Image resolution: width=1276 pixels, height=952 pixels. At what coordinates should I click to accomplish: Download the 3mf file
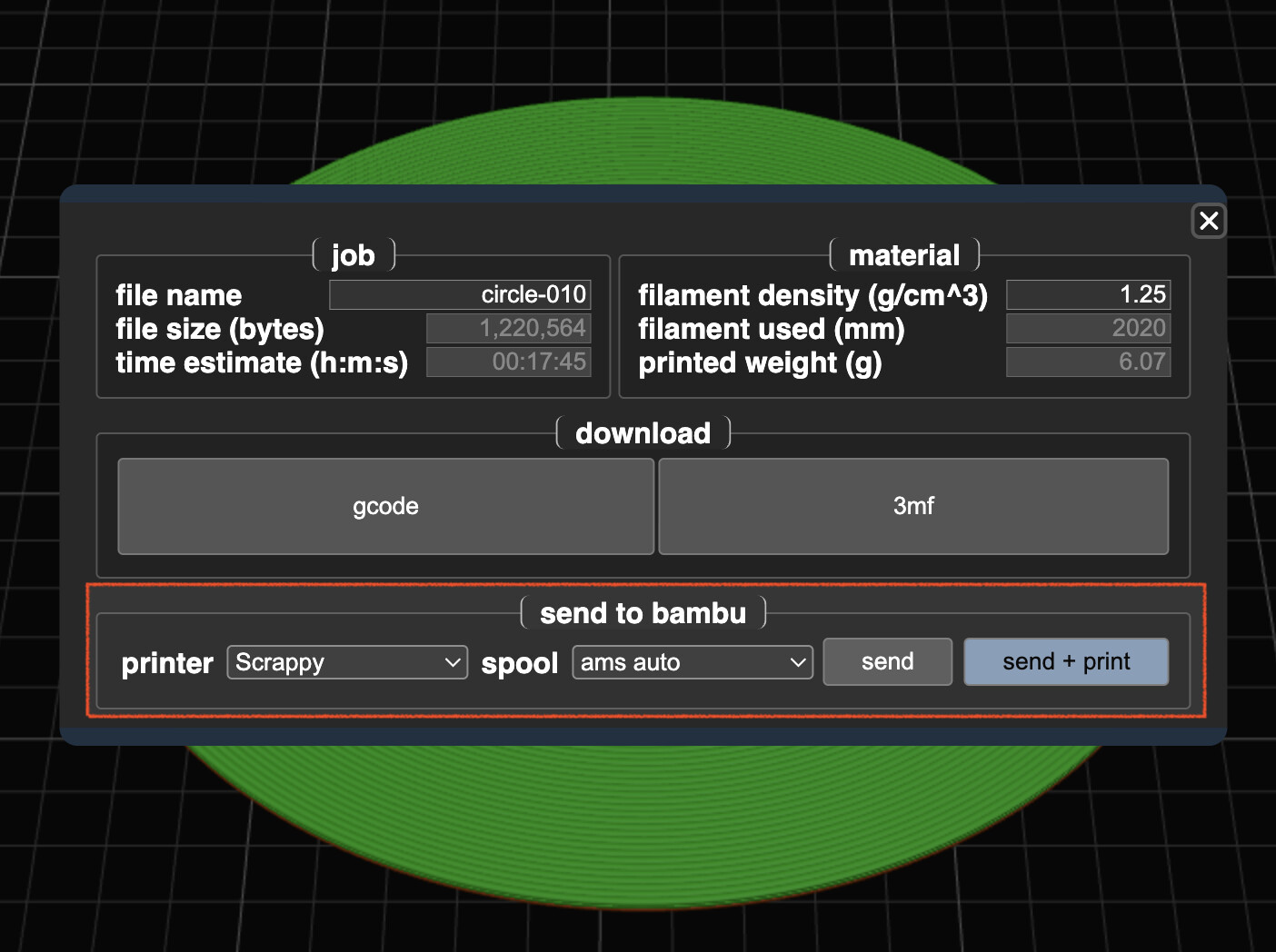click(x=912, y=506)
